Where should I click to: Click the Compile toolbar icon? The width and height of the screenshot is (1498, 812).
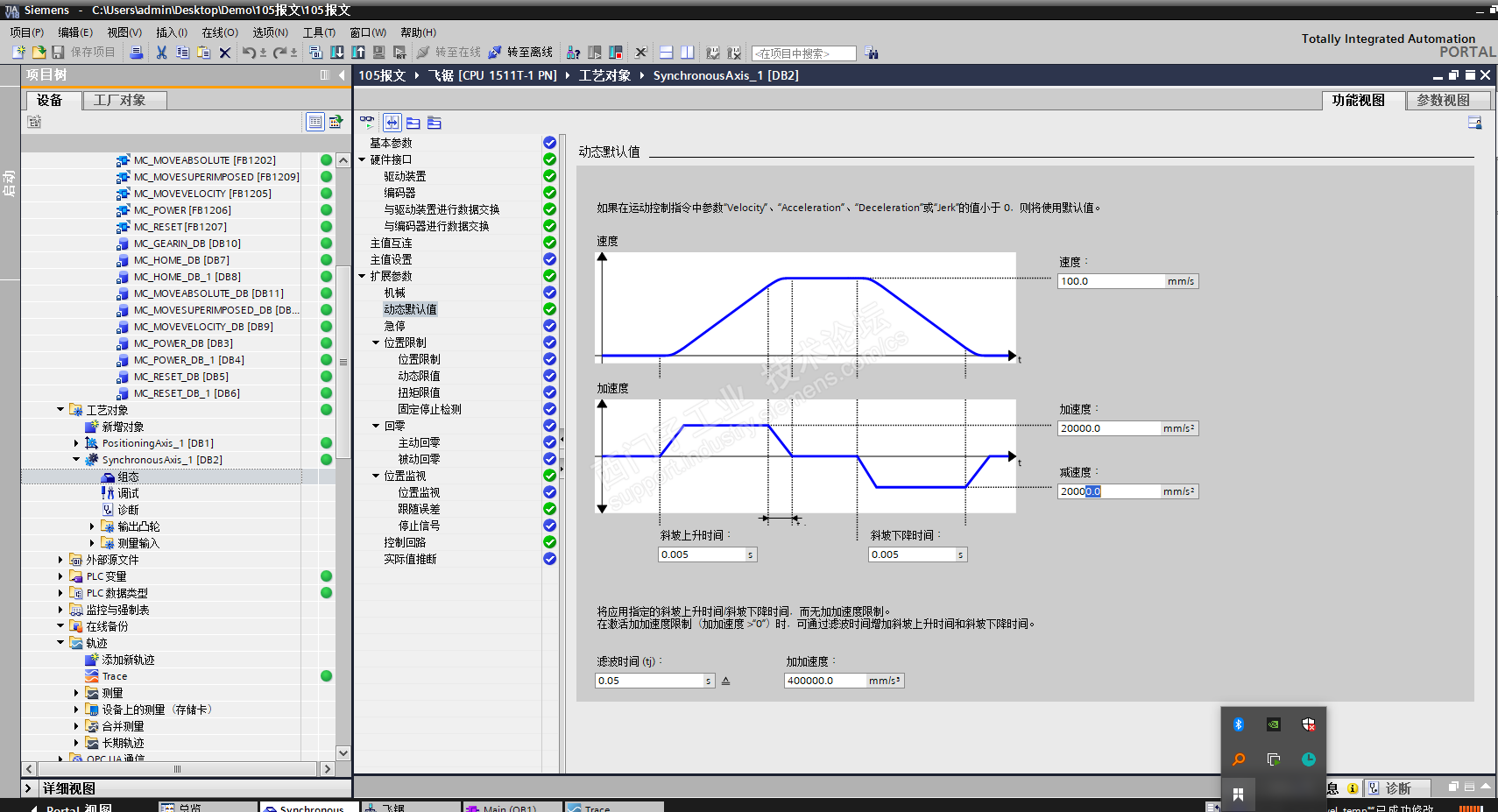(x=316, y=53)
